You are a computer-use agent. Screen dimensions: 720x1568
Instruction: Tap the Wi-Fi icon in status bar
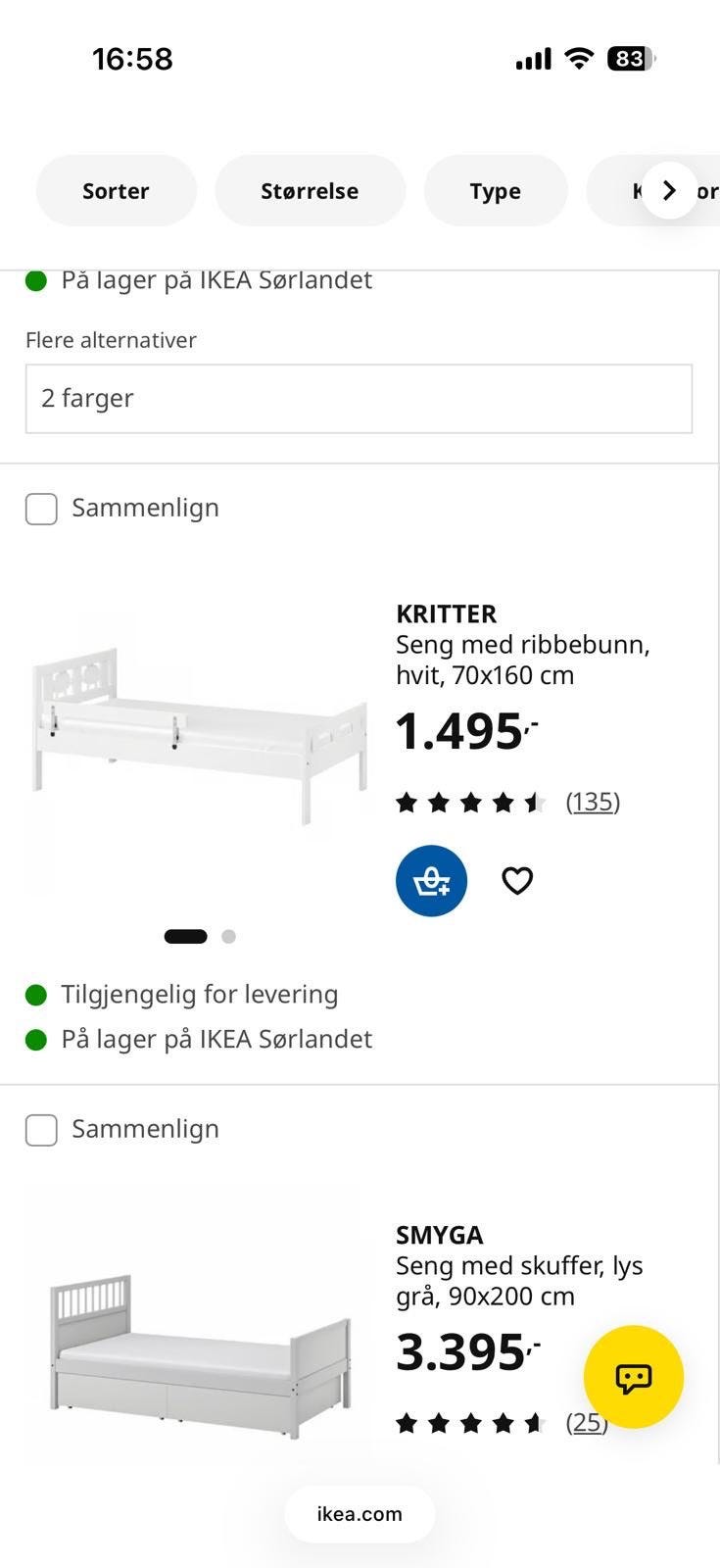[x=580, y=59]
